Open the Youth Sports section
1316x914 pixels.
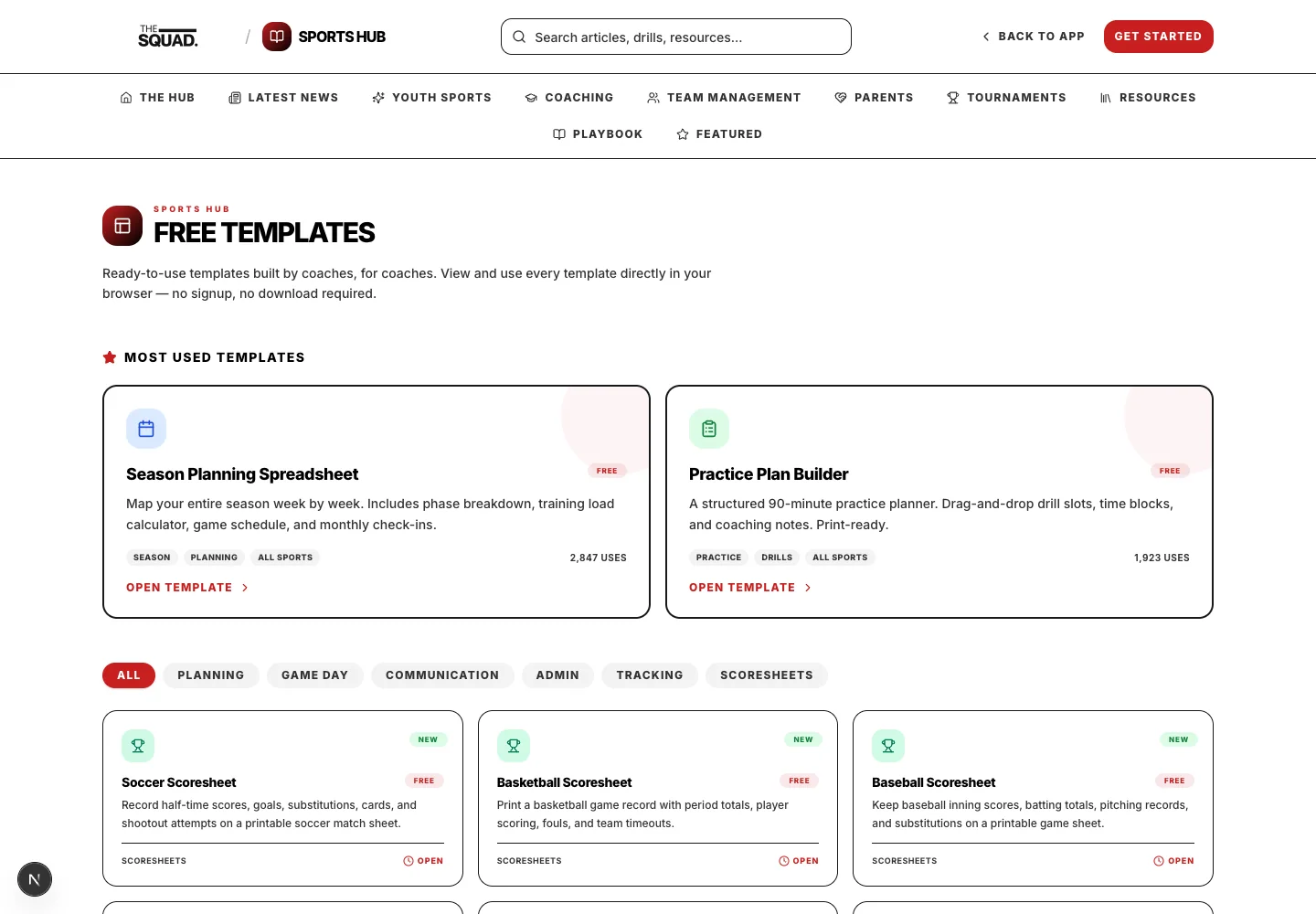tap(431, 98)
